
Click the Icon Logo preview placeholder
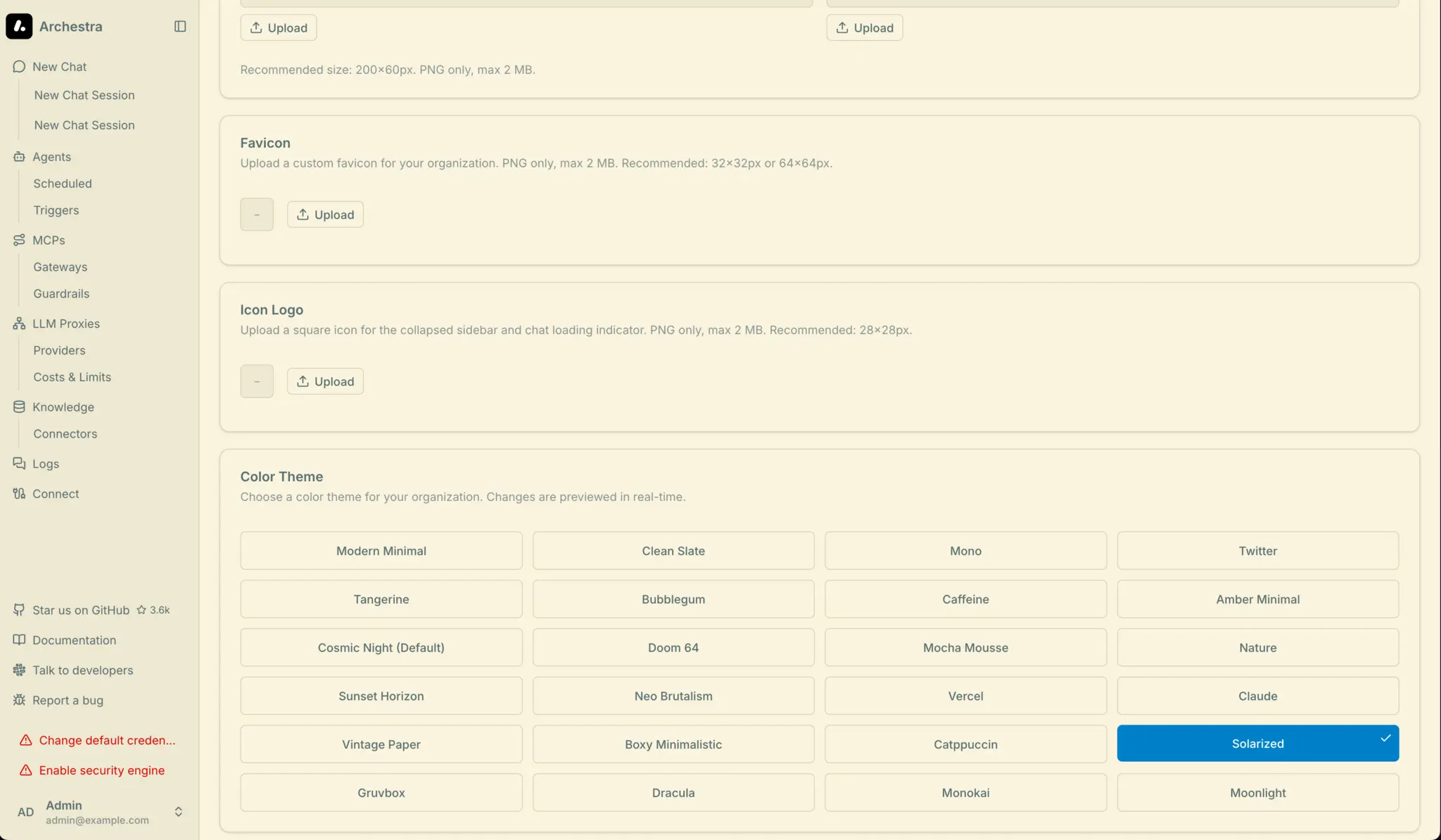coord(257,381)
